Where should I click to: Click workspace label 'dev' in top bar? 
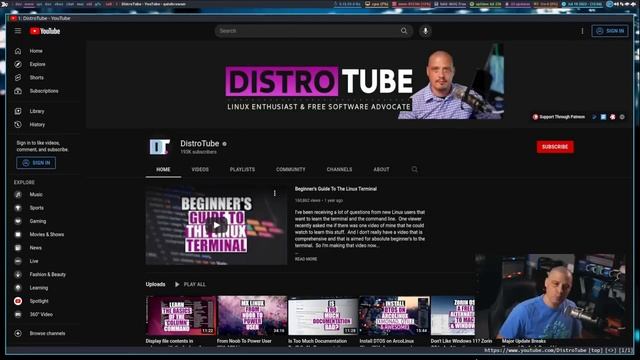click(18, 4)
